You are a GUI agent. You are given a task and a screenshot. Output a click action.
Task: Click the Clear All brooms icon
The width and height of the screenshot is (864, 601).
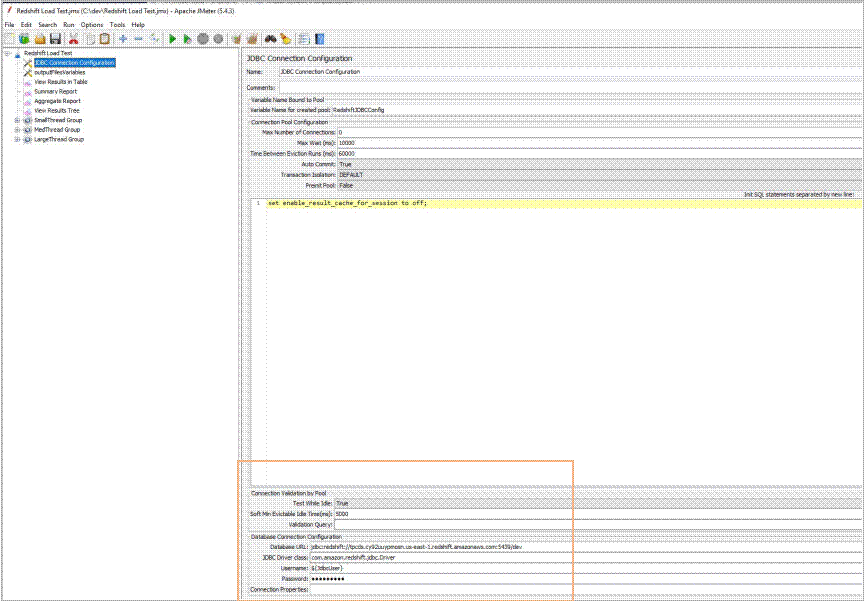(252, 39)
